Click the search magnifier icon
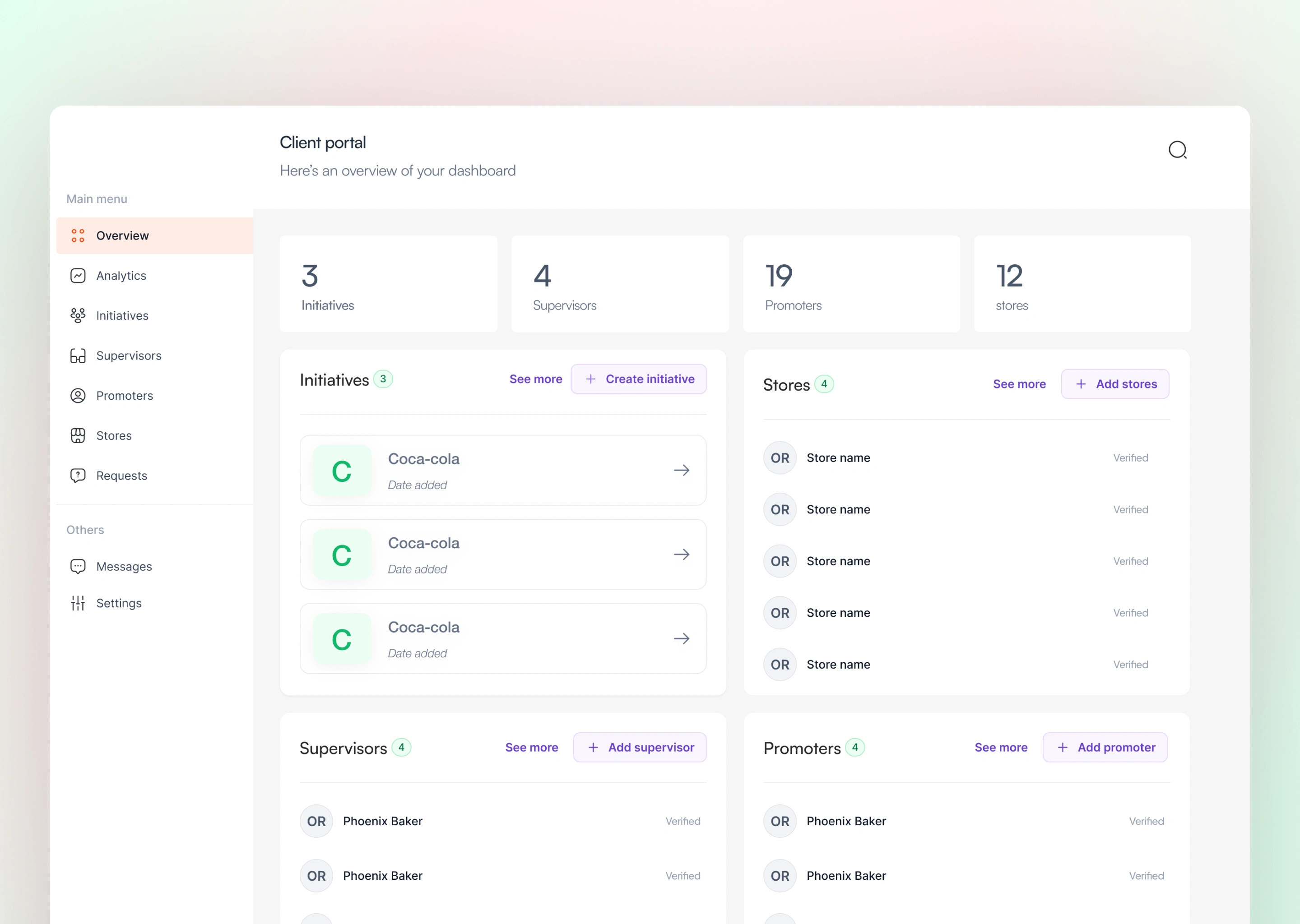This screenshot has width=1300, height=924. [1177, 150]
